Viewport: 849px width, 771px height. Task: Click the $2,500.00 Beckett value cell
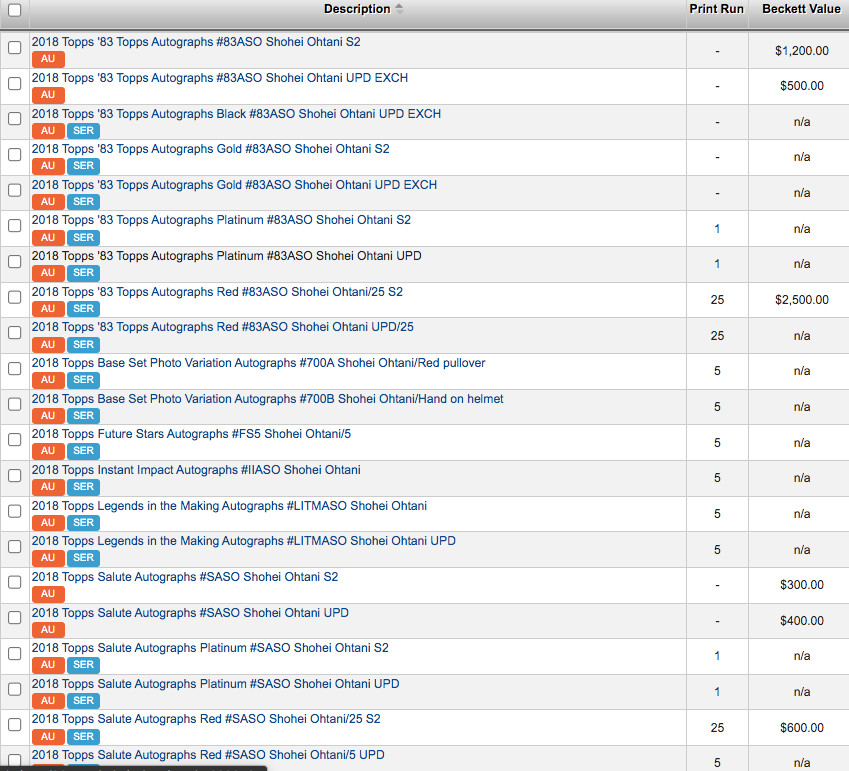[x=801, y=300]
